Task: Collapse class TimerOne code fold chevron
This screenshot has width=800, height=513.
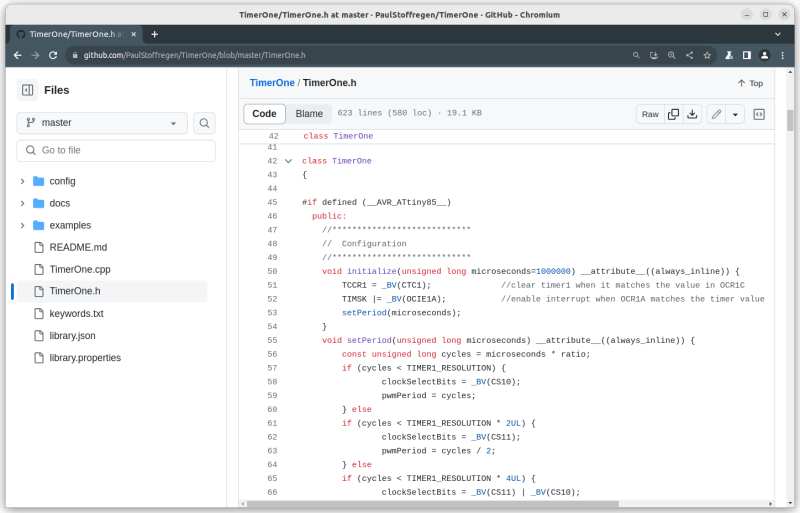Action: pyautogui.click(x=288, y=161)
